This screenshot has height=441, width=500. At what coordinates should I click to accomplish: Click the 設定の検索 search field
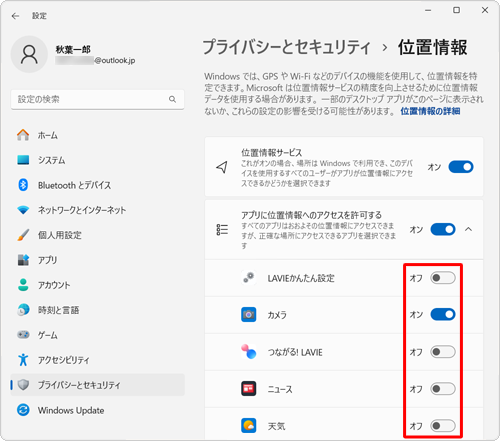click(97, 99)
